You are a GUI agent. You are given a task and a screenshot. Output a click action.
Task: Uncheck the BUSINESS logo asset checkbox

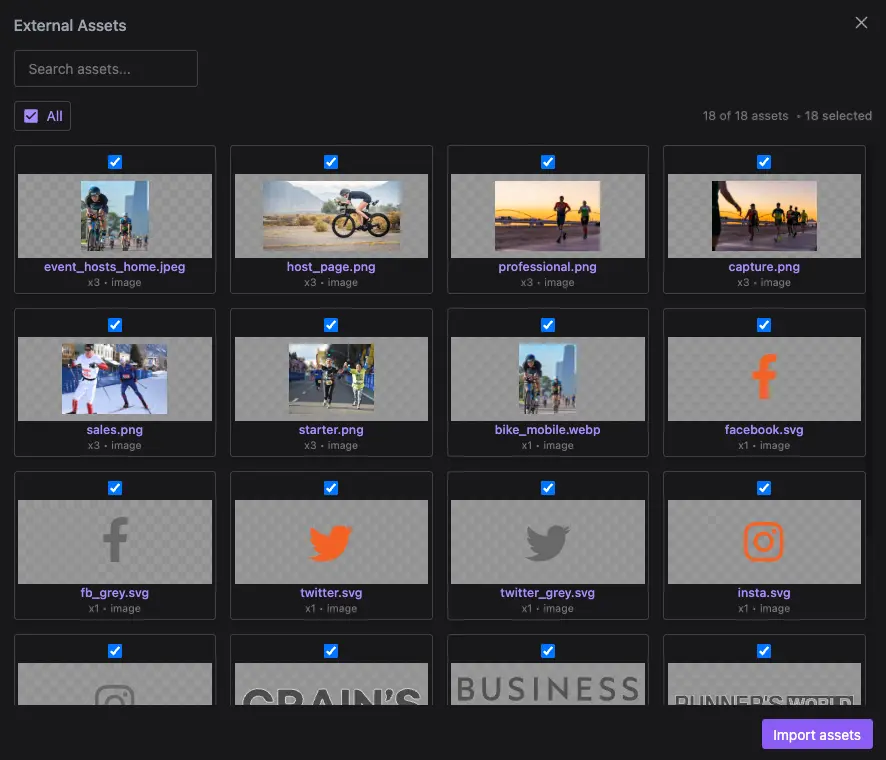click(x=547, y=650)
